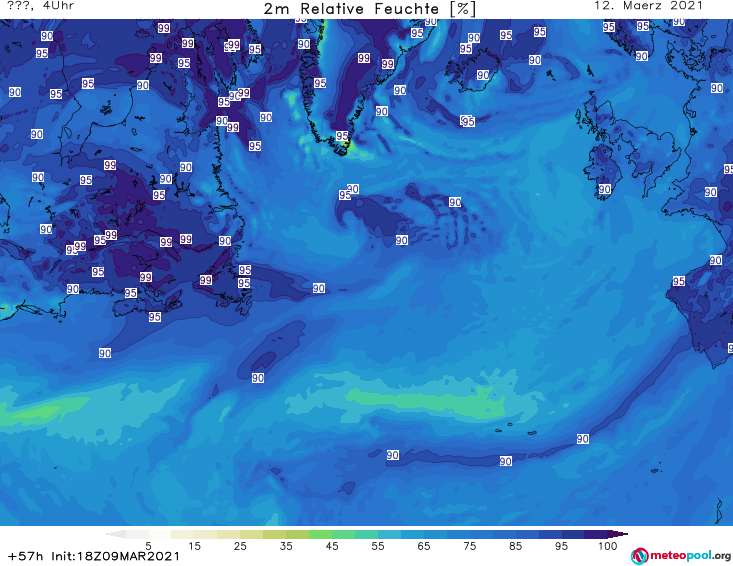Click the colorbar scale label "15"
Image resolution: width=733 pixels, height=566 pixels.
tap(194, 546)
